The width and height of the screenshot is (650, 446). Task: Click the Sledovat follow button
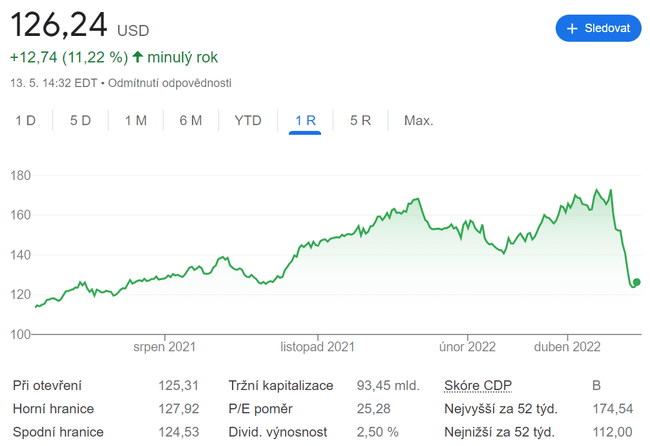[x=598, y=29]
